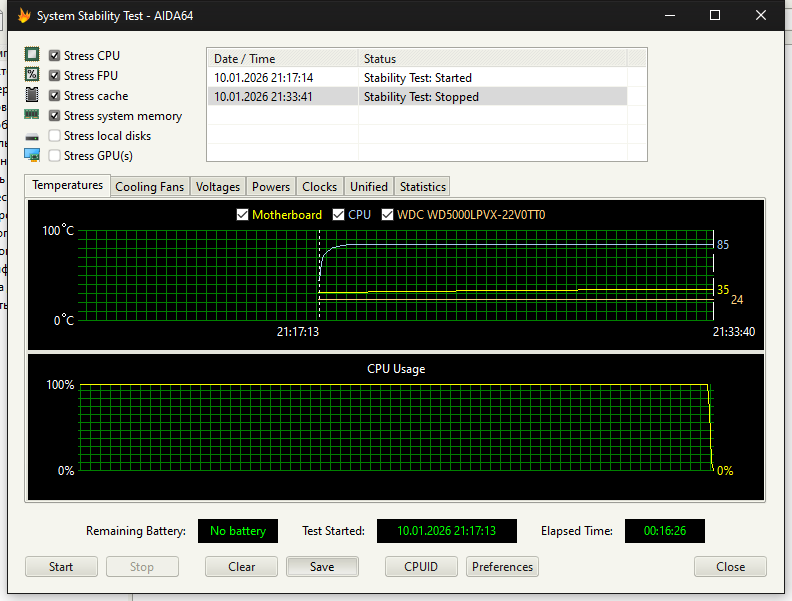Click the CPU chip icon beside Stress CPU
This screenshot has height=601, width=792.
(x=32, y=56)
